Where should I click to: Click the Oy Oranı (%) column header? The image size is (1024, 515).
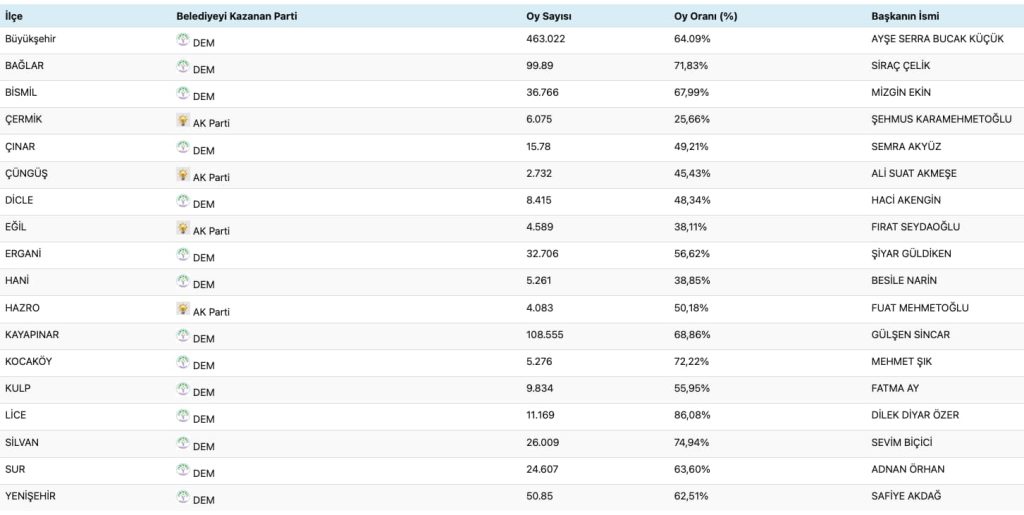click(707, 16)
